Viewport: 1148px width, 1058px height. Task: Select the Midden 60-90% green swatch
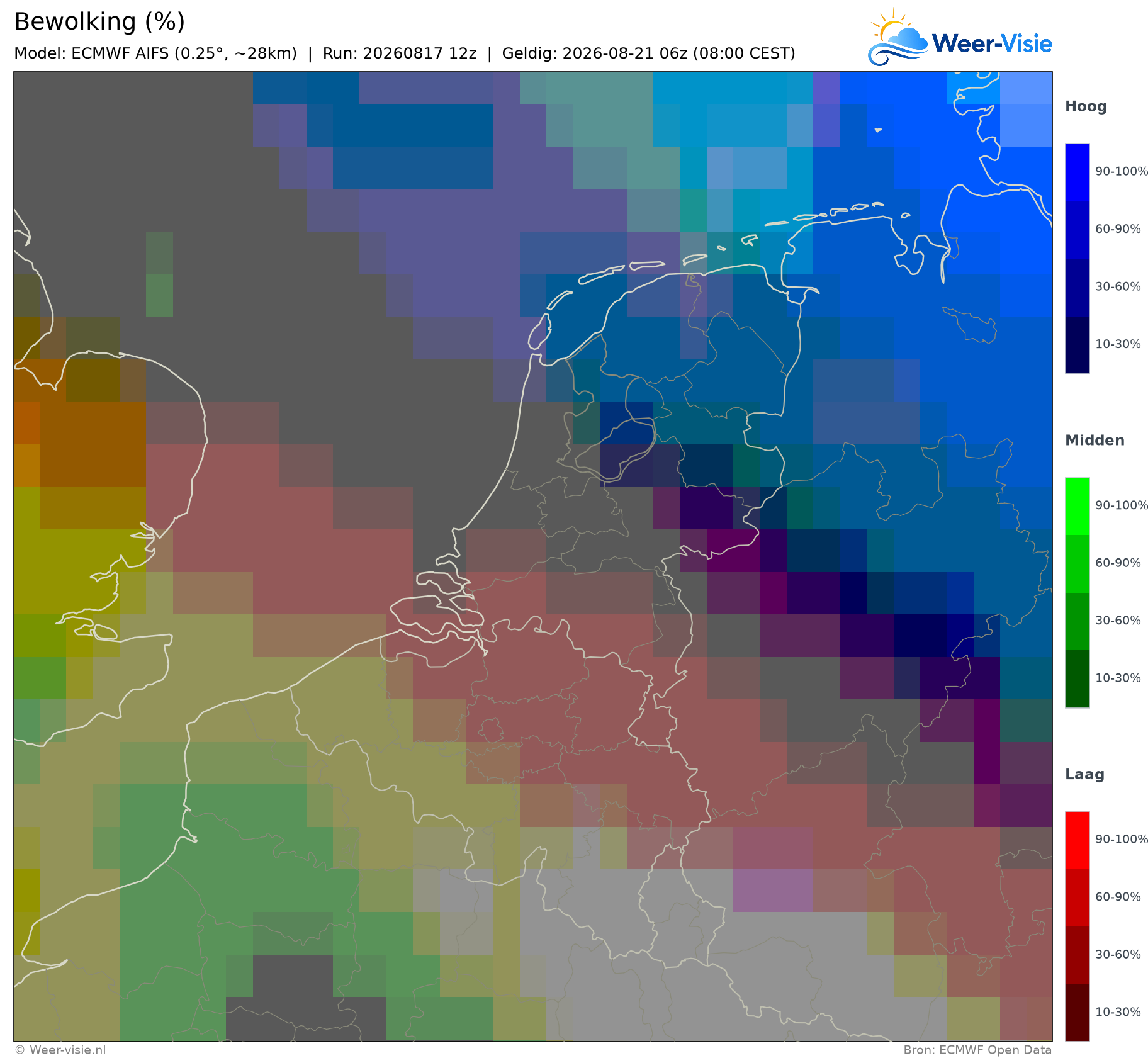[1077, 564]
